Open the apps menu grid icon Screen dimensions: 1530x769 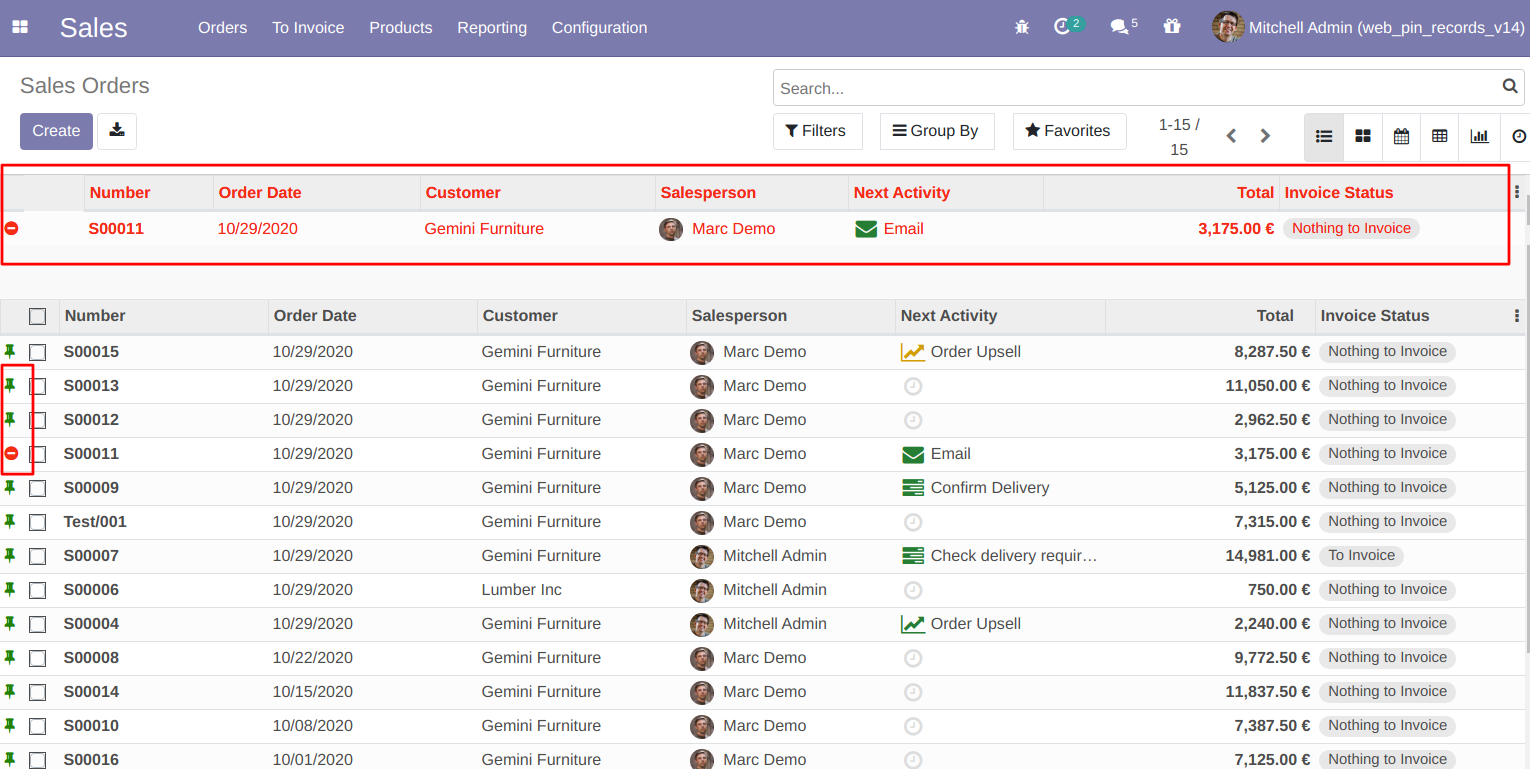20,27
